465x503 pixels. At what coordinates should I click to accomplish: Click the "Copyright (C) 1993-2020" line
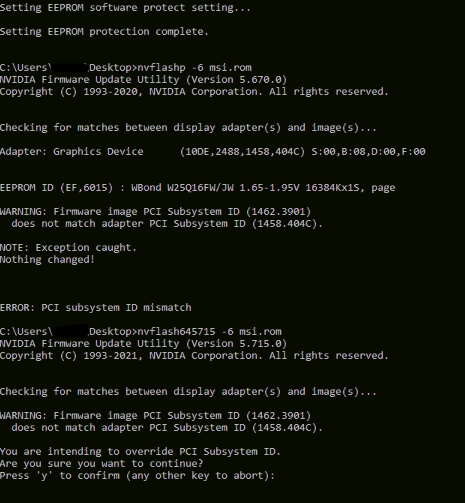point(194,92)
